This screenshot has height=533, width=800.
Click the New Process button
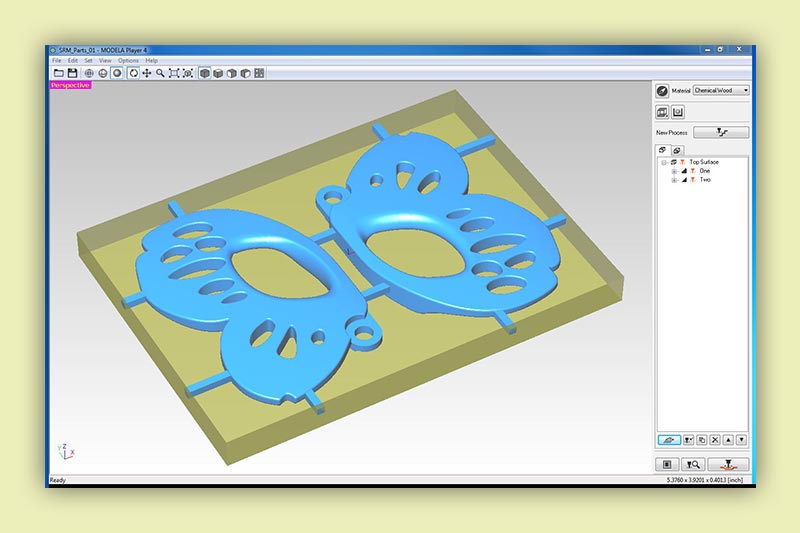720,132
